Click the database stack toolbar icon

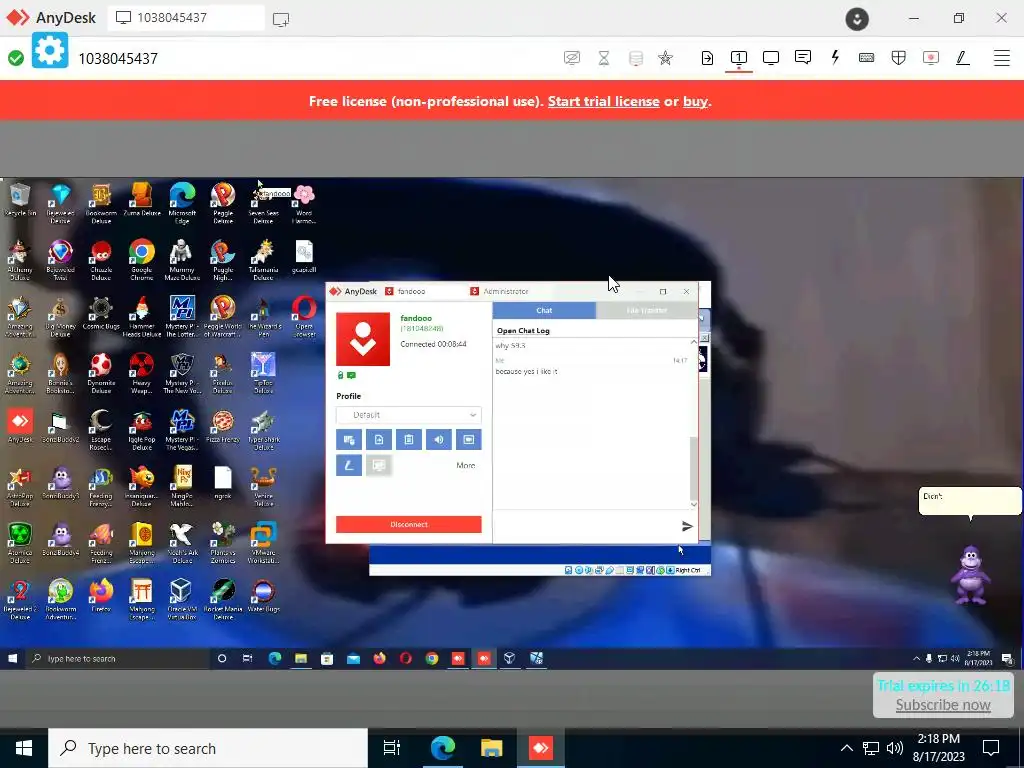pos(635,57)
